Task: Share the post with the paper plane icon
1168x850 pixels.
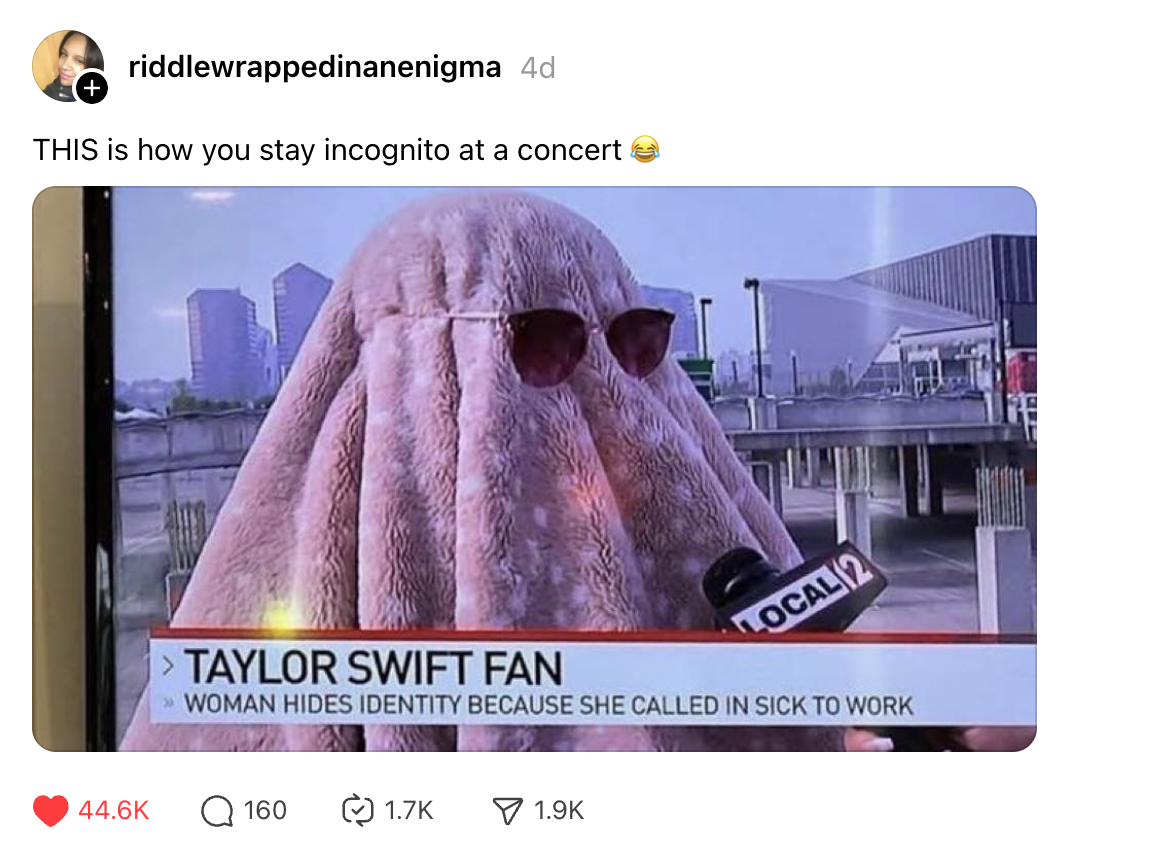Action: click(507, 811)
